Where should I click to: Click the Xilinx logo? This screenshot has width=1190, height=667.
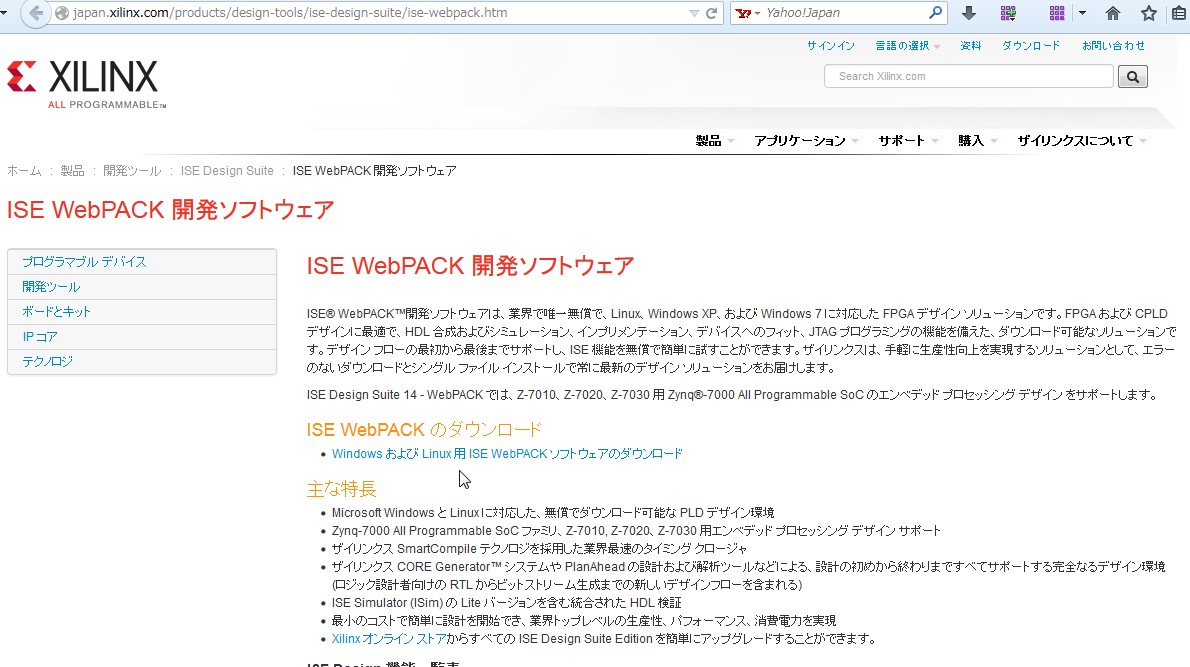(86, 85)
